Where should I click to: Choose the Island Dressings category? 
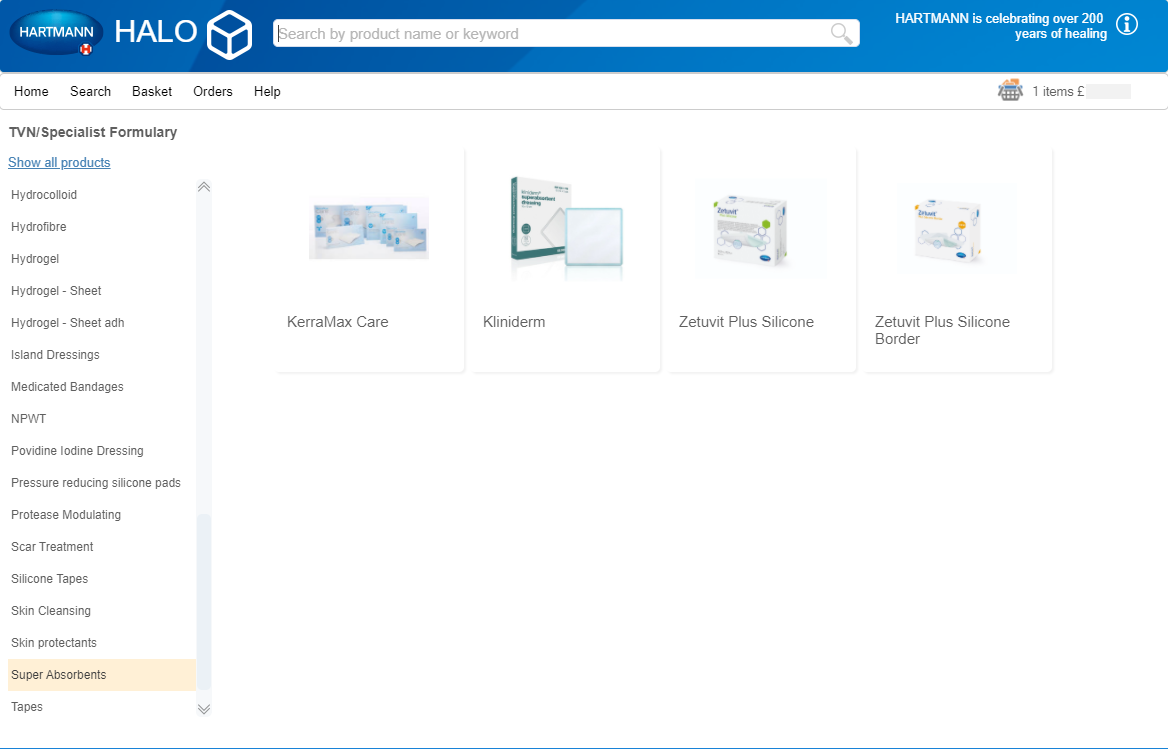tap(102, 355)
